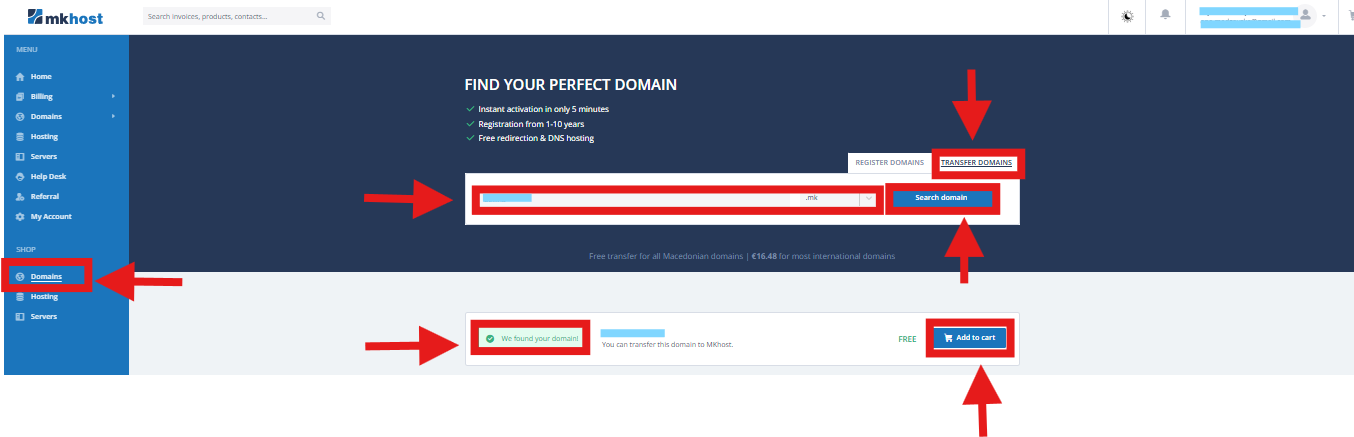Click 'You can transfer this domain to MKhost' text
Screen dimensions: 1354x437
[667, 345]
